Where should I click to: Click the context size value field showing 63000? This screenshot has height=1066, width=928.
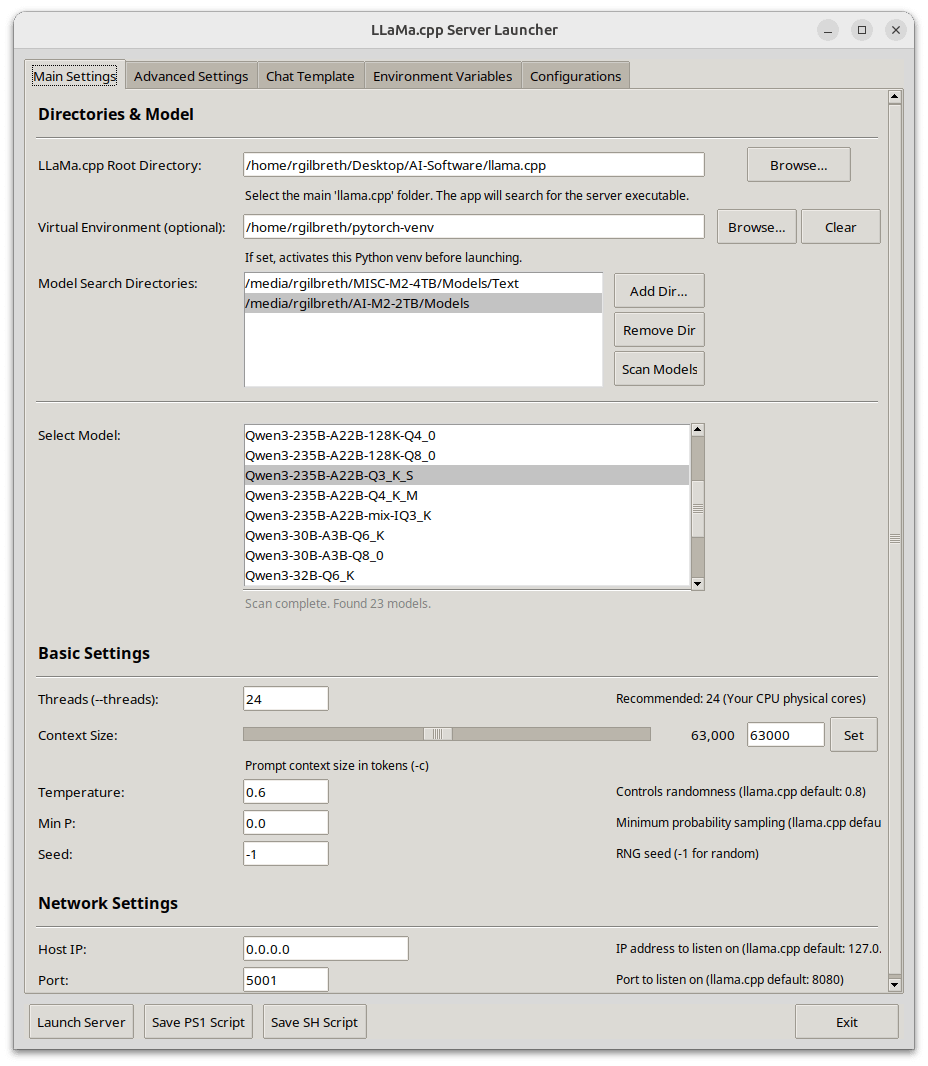[x=786, y=735]
